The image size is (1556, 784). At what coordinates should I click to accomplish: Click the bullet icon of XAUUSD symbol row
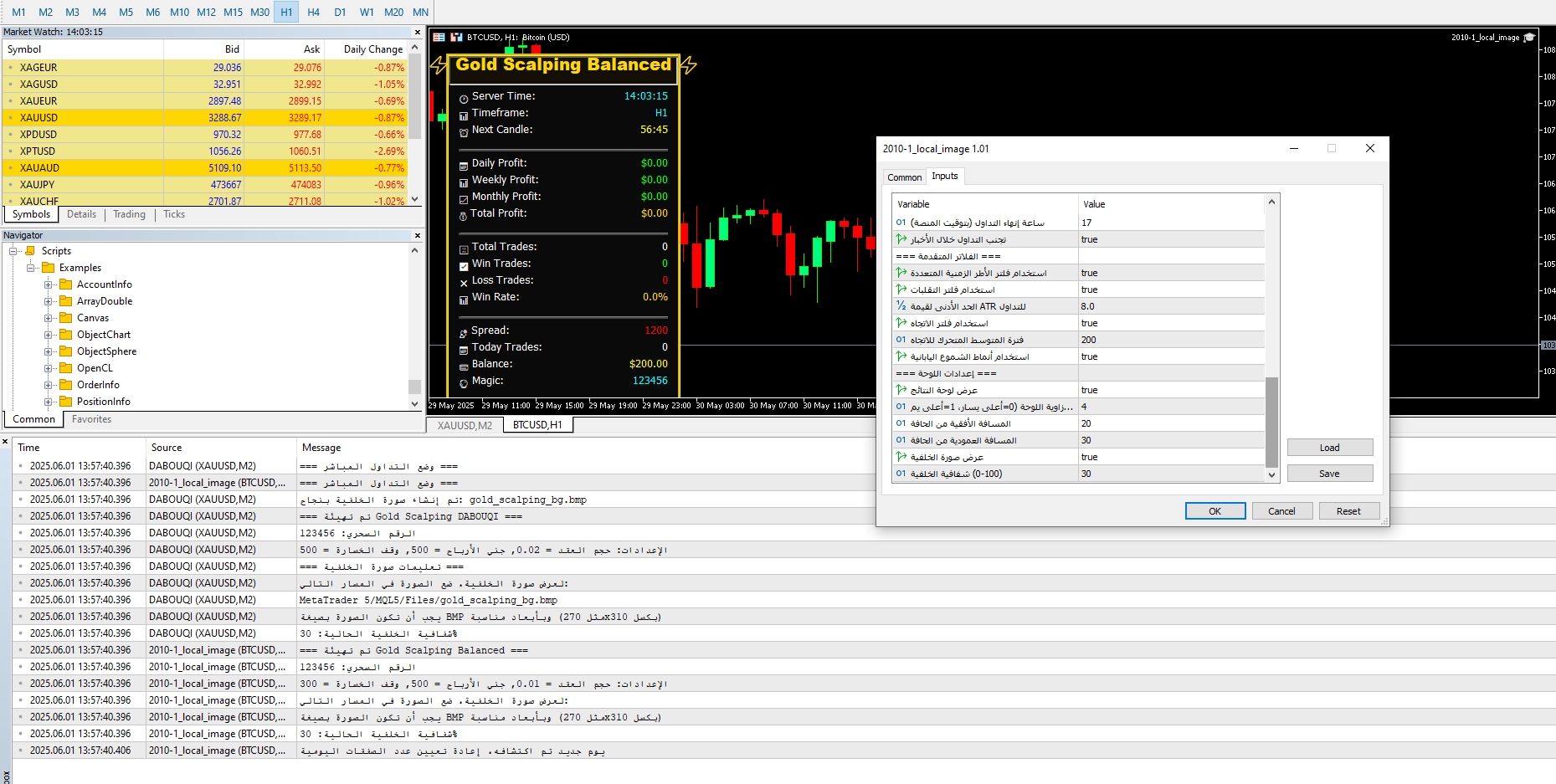click(x=10, y=118)
